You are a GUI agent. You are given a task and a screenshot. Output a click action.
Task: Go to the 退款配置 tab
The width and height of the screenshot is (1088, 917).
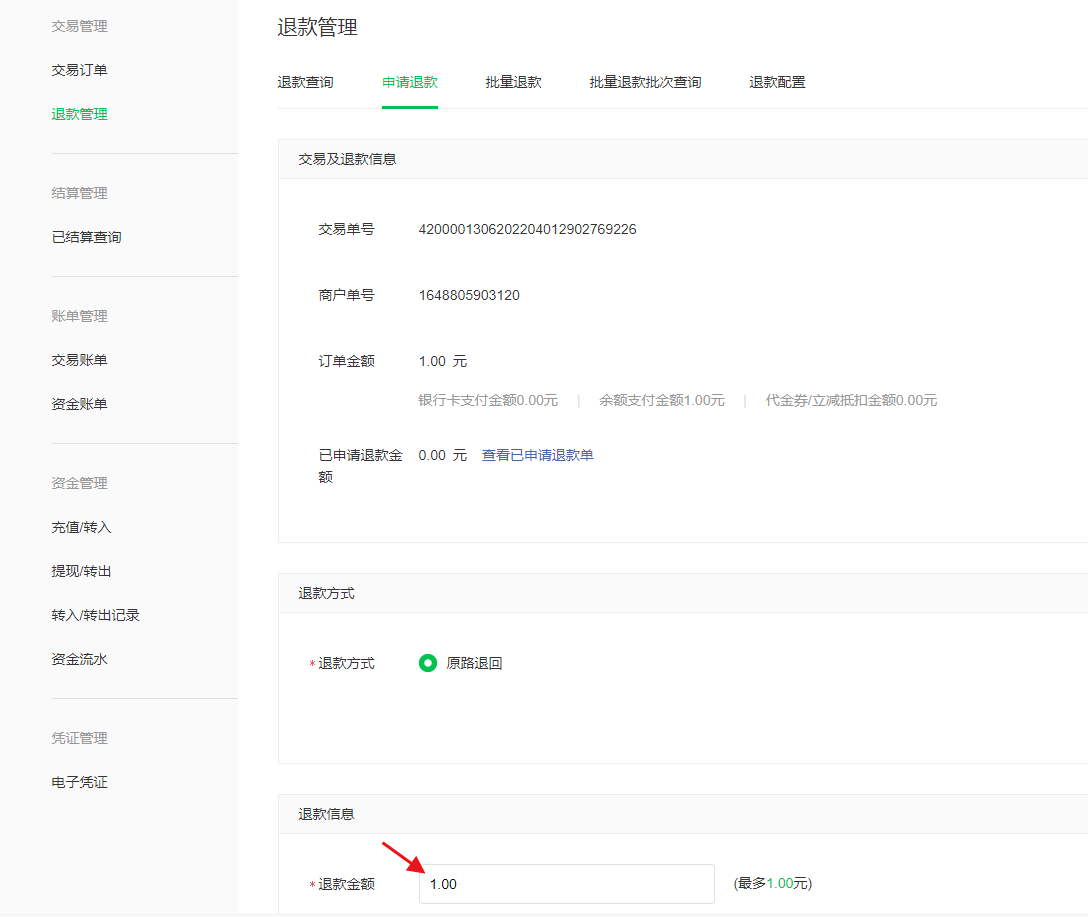point(777,82)
